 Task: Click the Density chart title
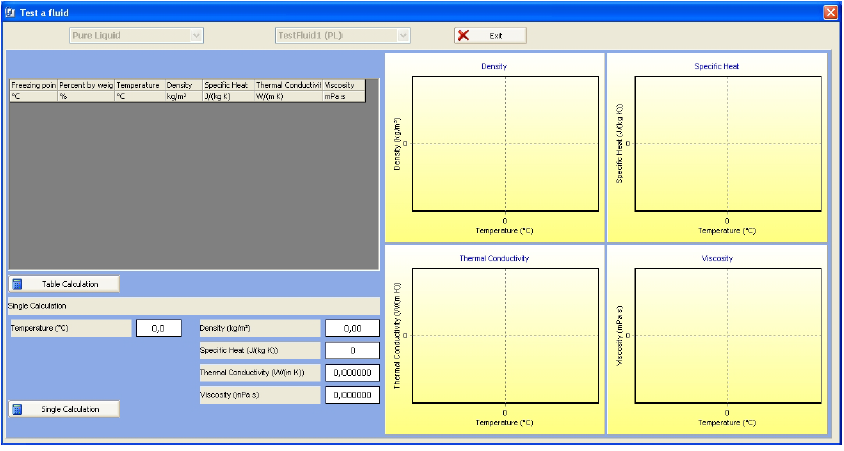pos(494,66)
